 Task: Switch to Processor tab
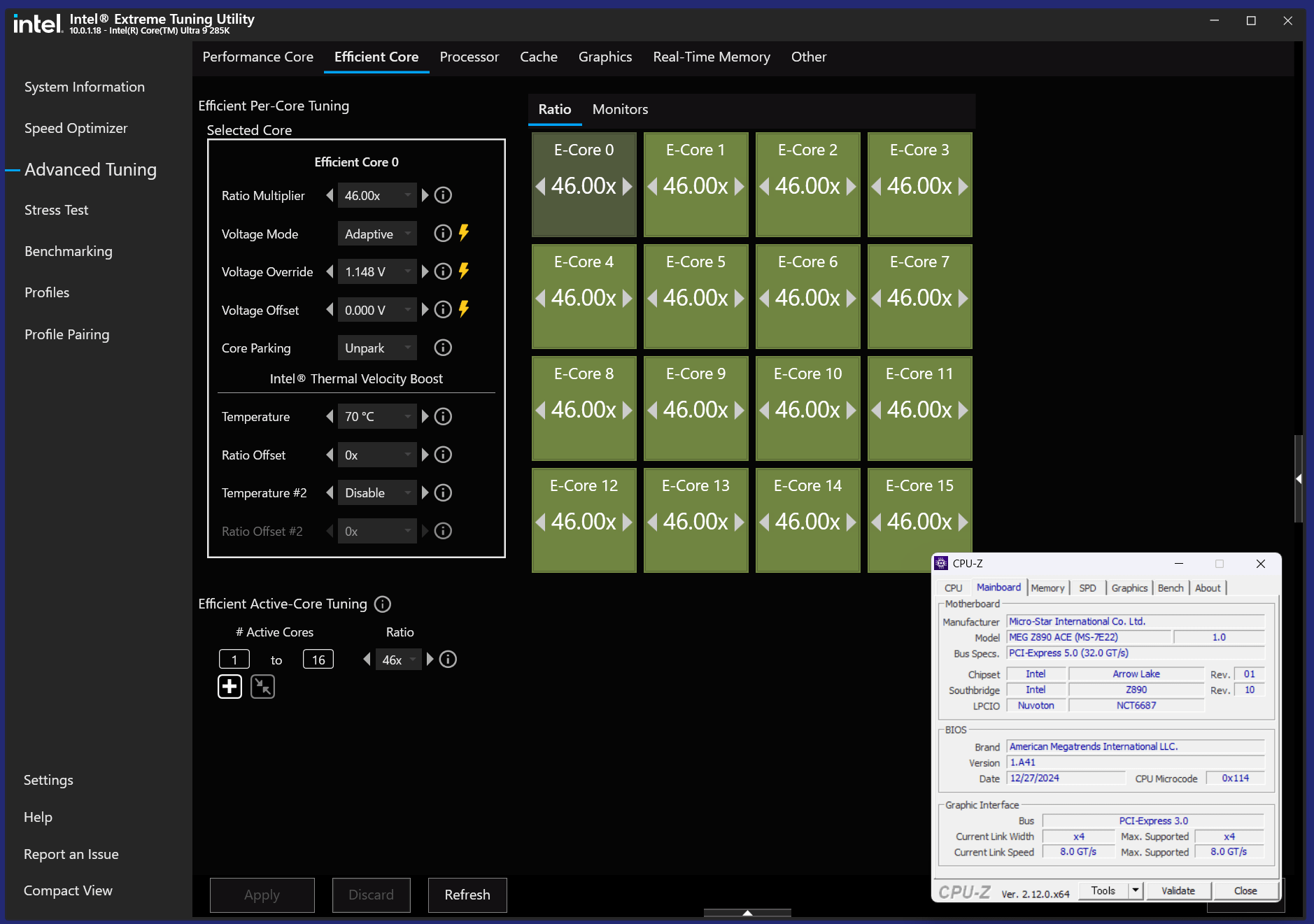[x=469, y=57]
